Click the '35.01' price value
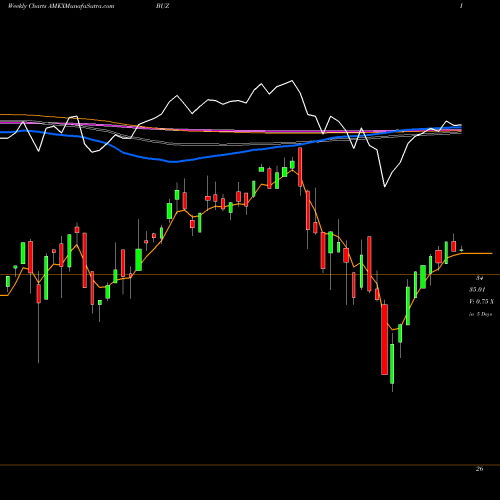 click(477, 289)
